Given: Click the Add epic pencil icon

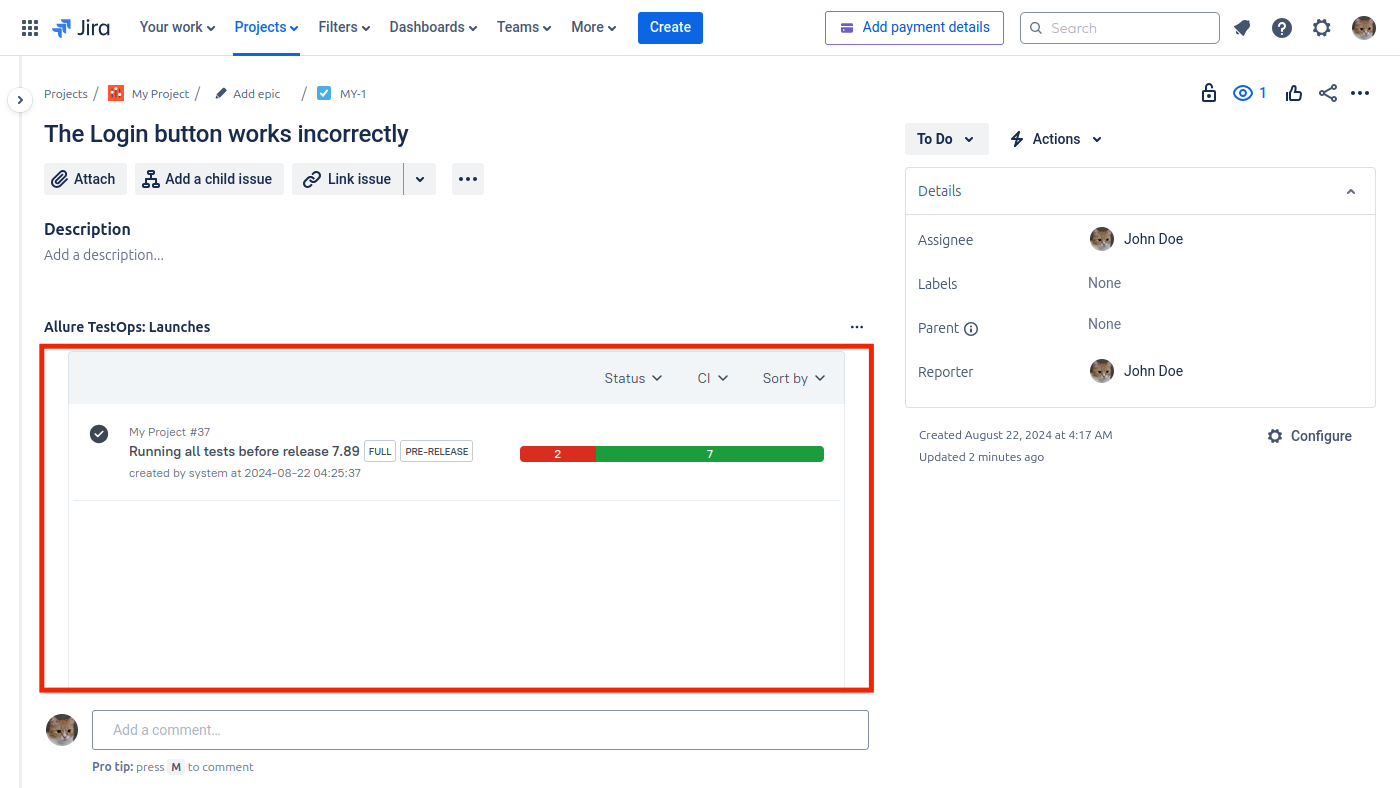Looking at the screenshot, I should tap(221, 93).
